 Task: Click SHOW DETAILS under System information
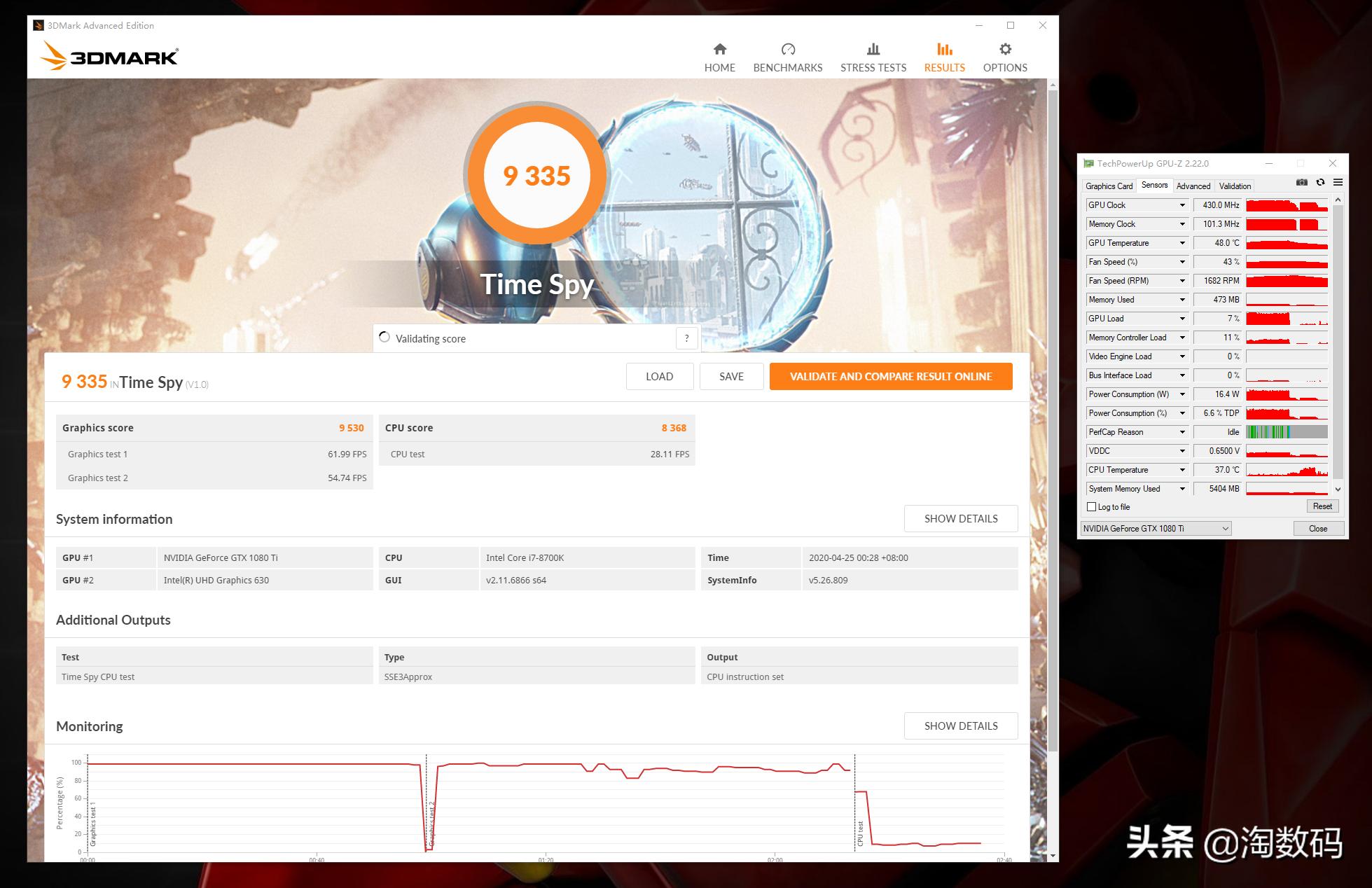pyautogui.click(x=960, y=518)
